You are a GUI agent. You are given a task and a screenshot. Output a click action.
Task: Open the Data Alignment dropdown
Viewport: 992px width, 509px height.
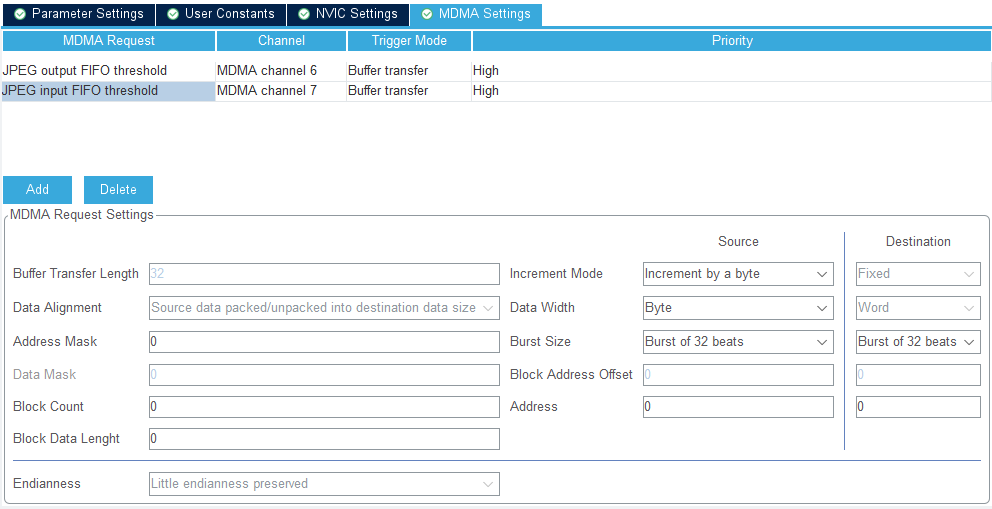click(324, 308)
